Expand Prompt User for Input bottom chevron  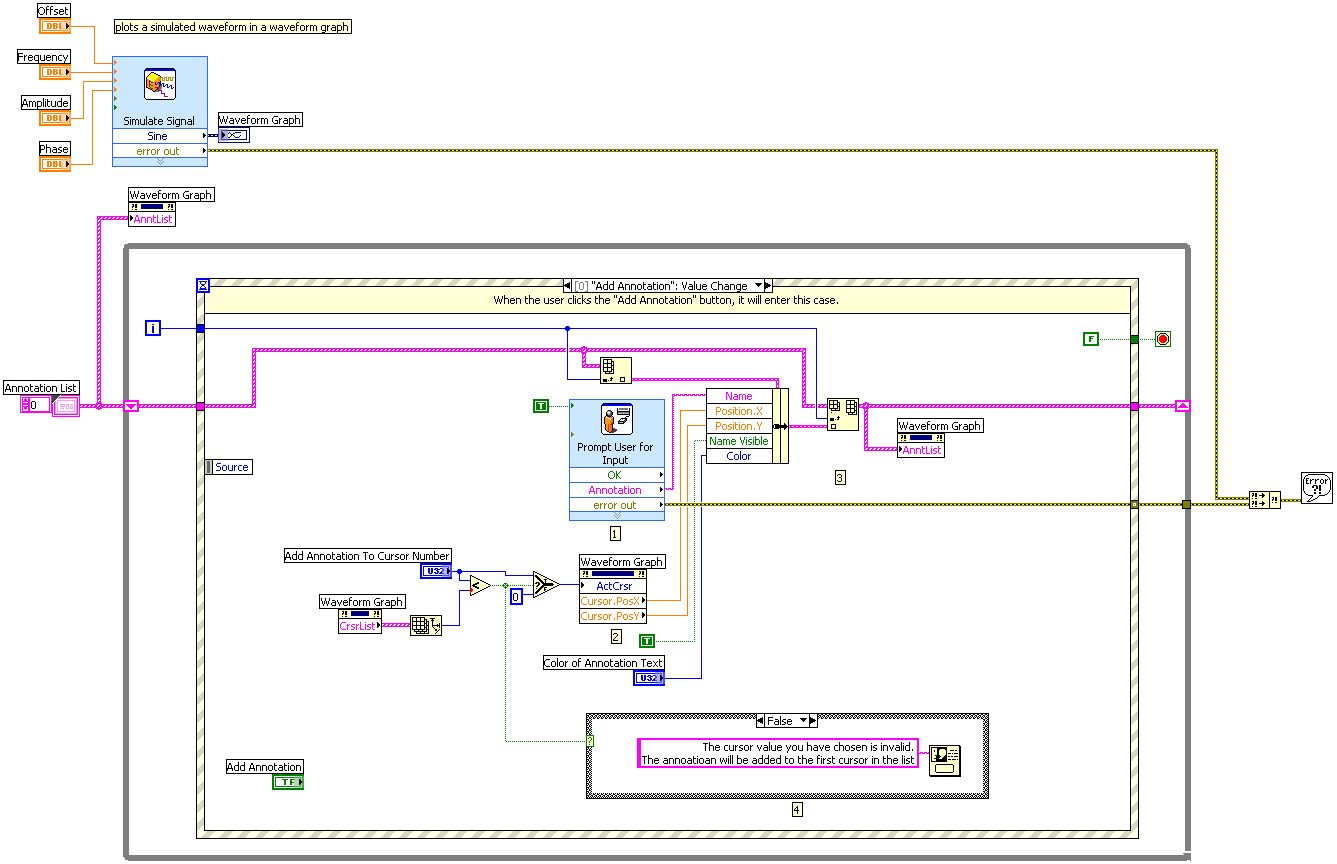[x=616, y=516]
